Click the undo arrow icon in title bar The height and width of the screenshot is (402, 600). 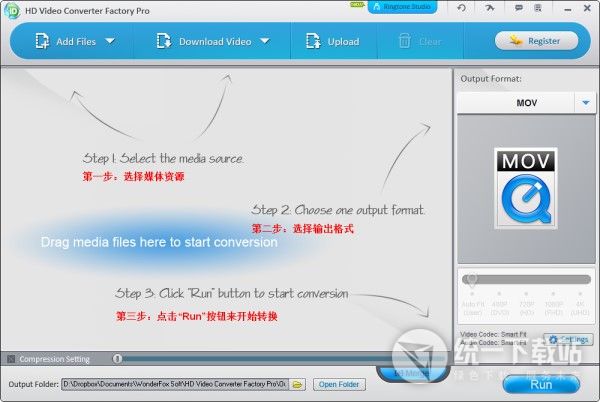[461, 9]
